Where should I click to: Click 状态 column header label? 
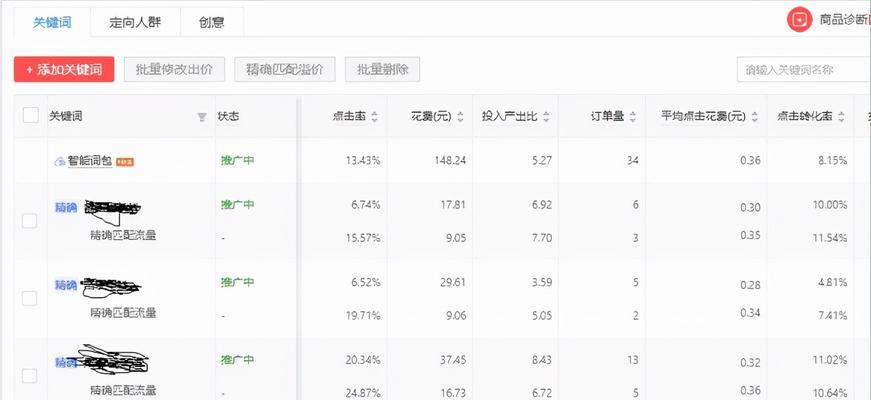tap(229, 116)
